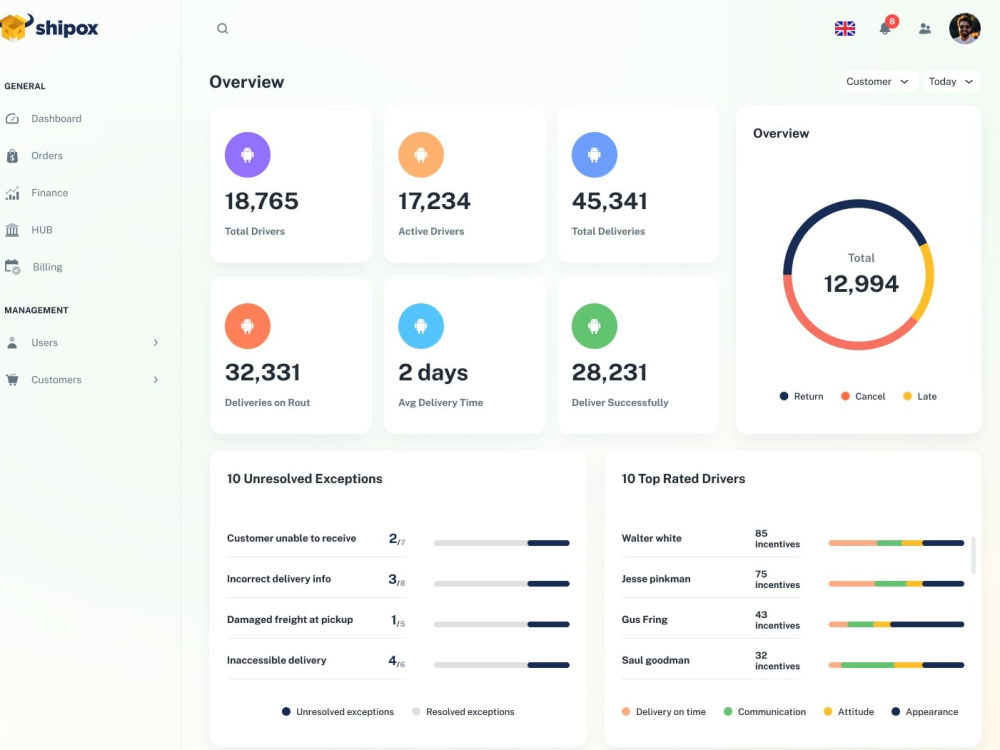Image resolution: width=1000 pixels, height=750 pixels.
Task: Click the Finance chart icon
Action: (x=12, y=193)
